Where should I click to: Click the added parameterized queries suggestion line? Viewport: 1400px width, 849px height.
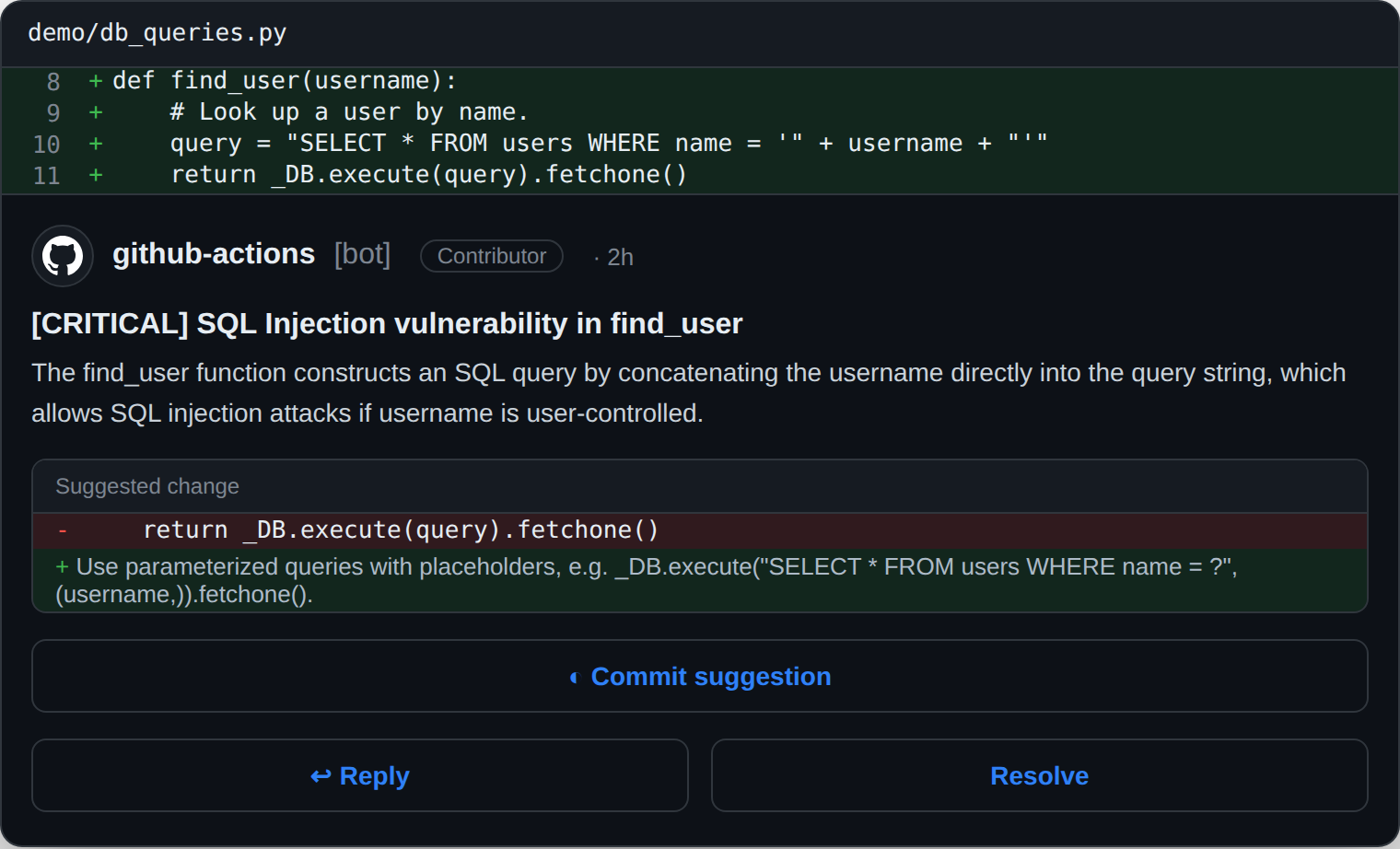point(700,580)
